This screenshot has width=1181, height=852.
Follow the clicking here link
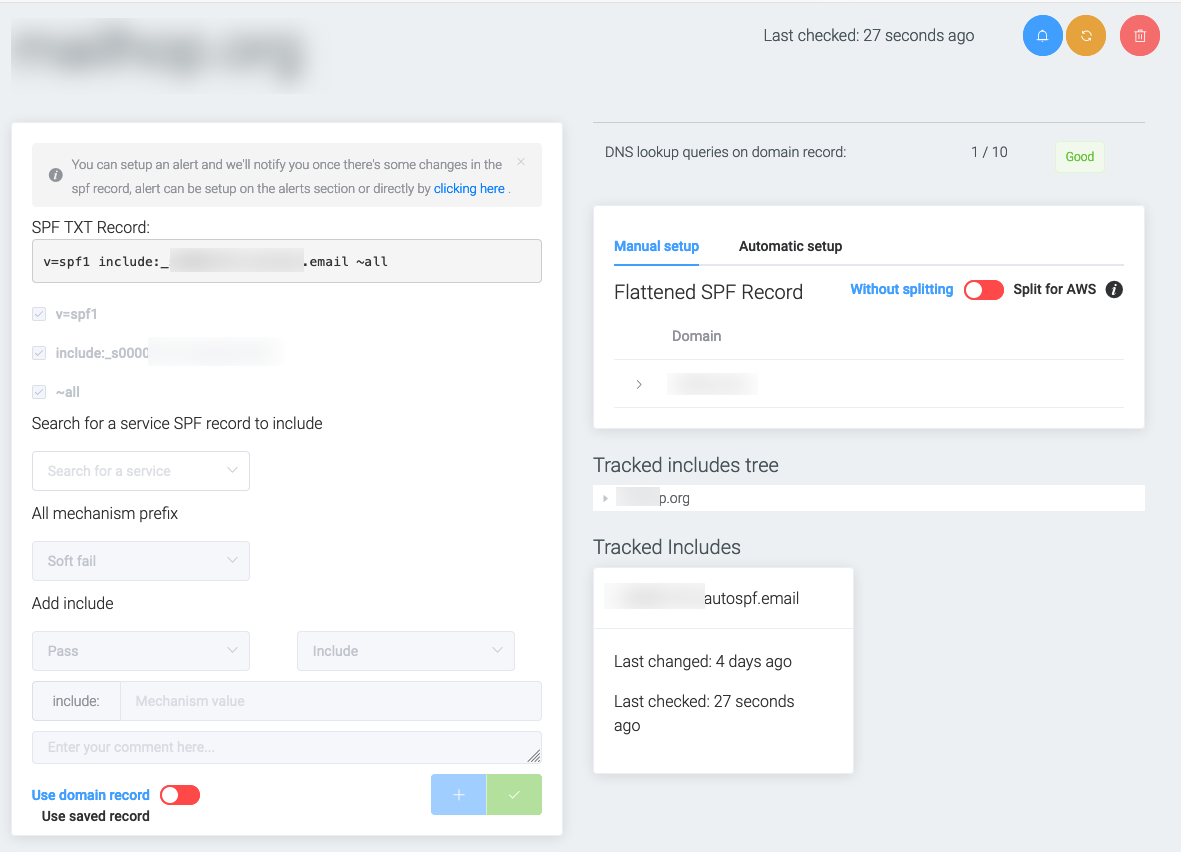[469, 188]
